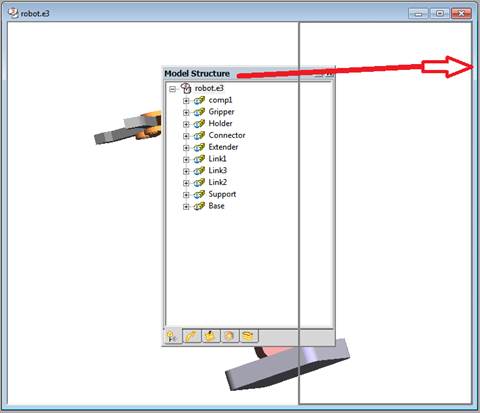Viewport: 480px width, 413px height.
Task: Open the yellow bucket-shaped tab icon
Action: click(x=210, y=336)
